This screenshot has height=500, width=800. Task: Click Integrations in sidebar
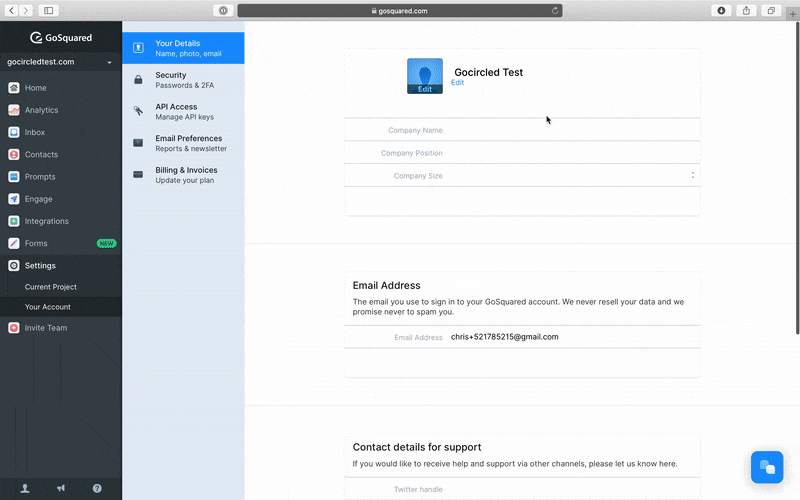click(x=46, y=221)
